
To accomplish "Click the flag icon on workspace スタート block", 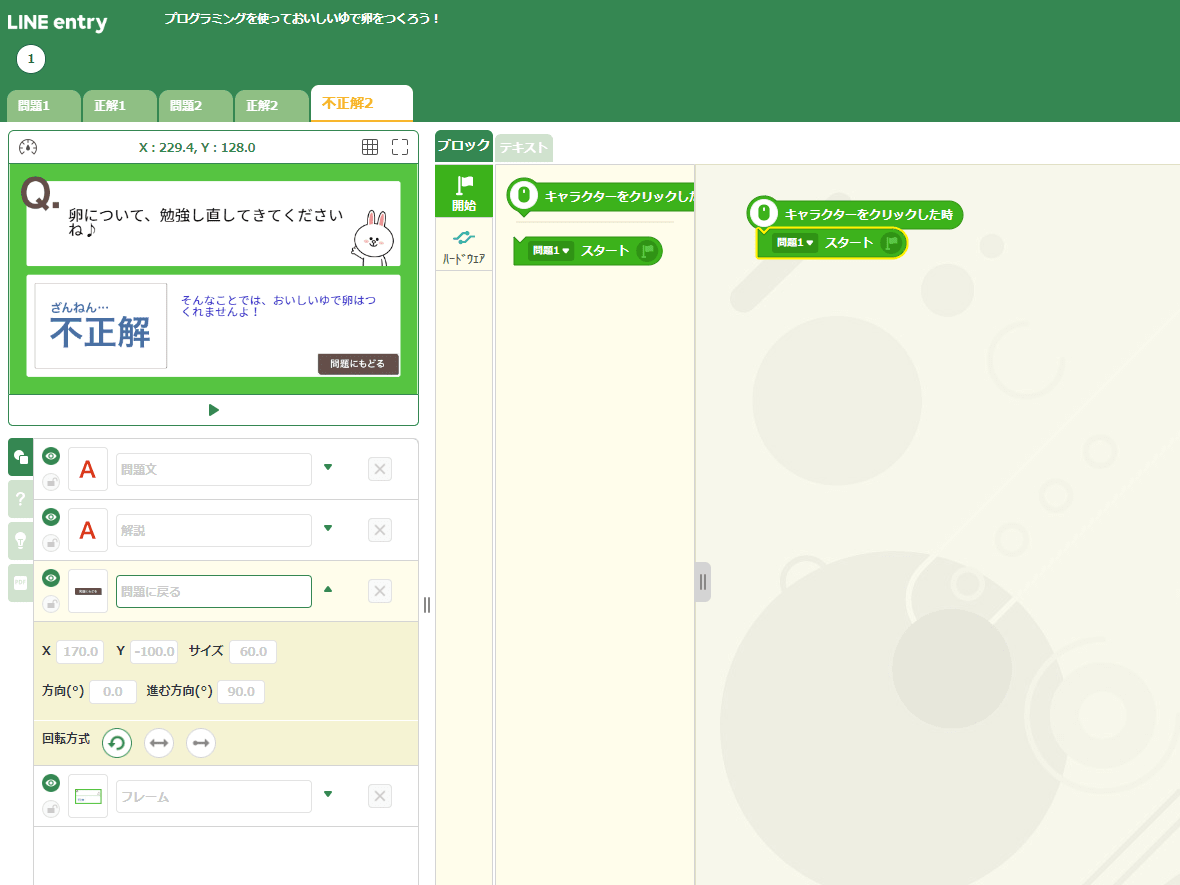I will pyautogui.click(x=892, y=242).
